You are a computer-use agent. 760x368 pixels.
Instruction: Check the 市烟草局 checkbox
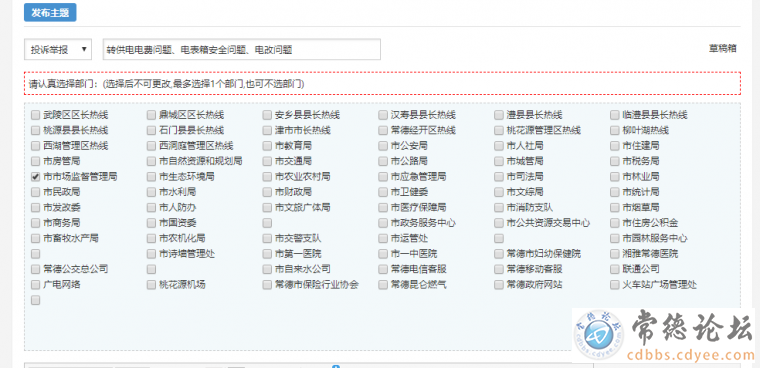point(615,208)
